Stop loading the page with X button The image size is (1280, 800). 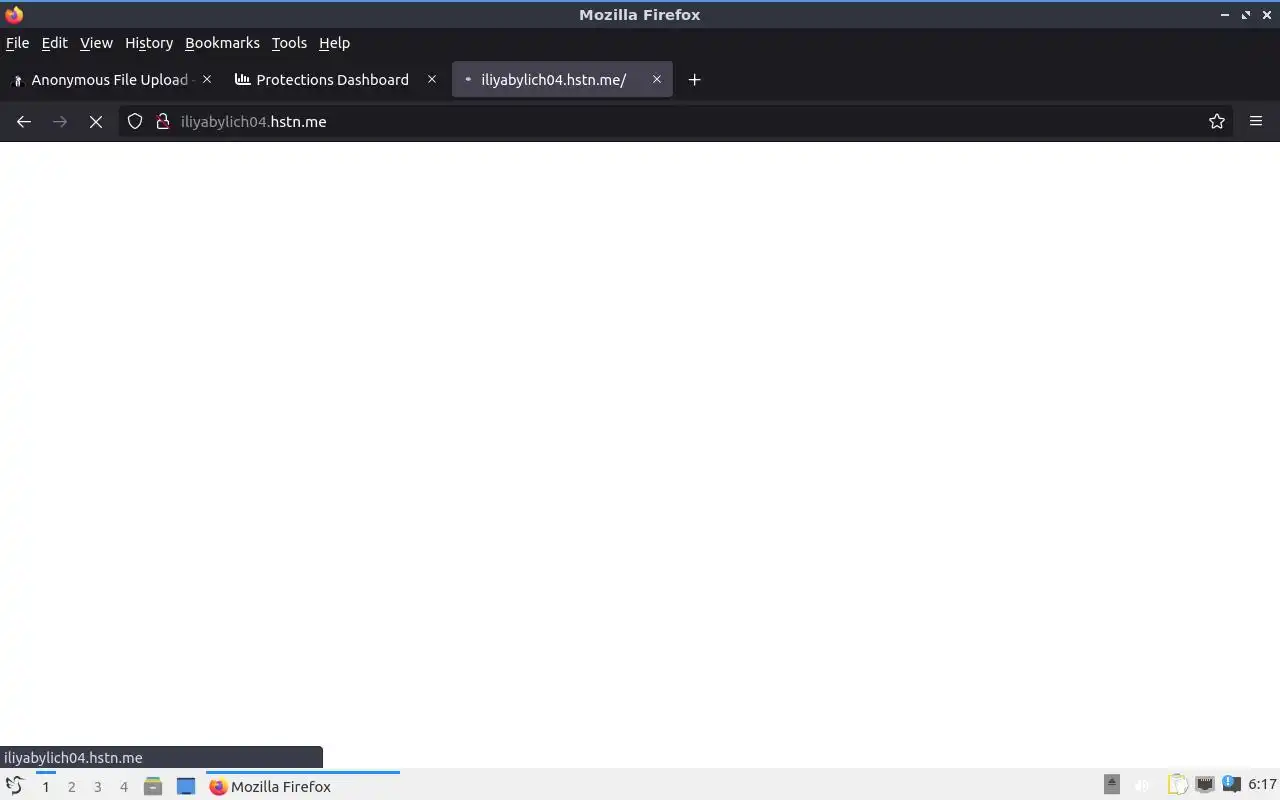tap(96, 121)
